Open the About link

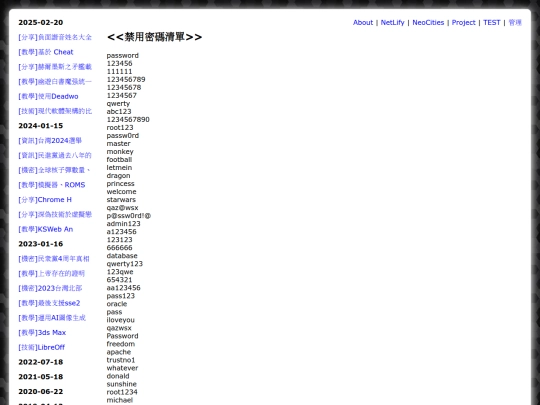point(363,22)
